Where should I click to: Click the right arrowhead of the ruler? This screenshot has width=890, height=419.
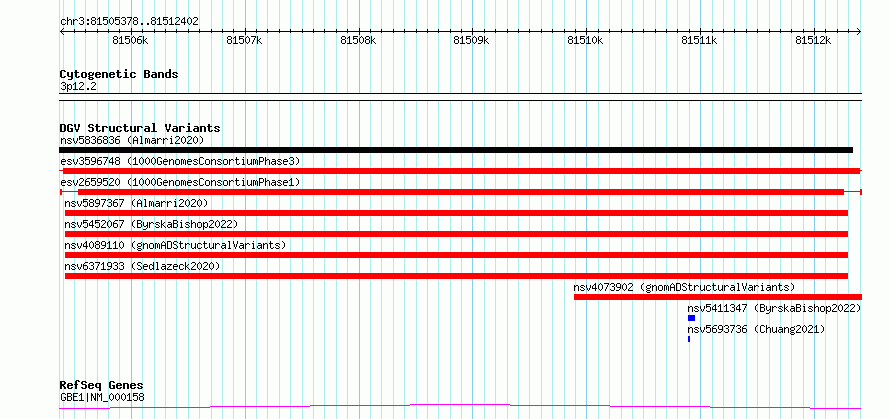point(859,32)
